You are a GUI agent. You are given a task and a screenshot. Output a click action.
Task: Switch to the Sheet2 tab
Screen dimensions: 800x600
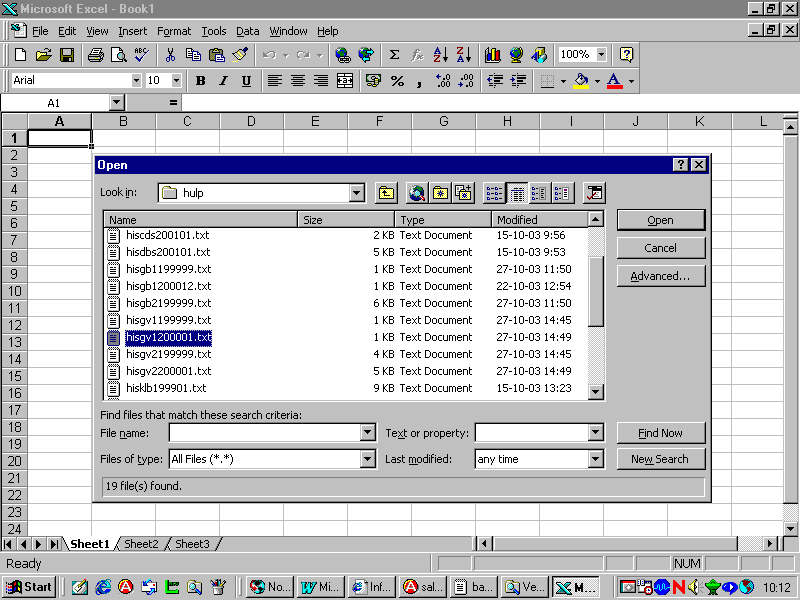[141, 544]
